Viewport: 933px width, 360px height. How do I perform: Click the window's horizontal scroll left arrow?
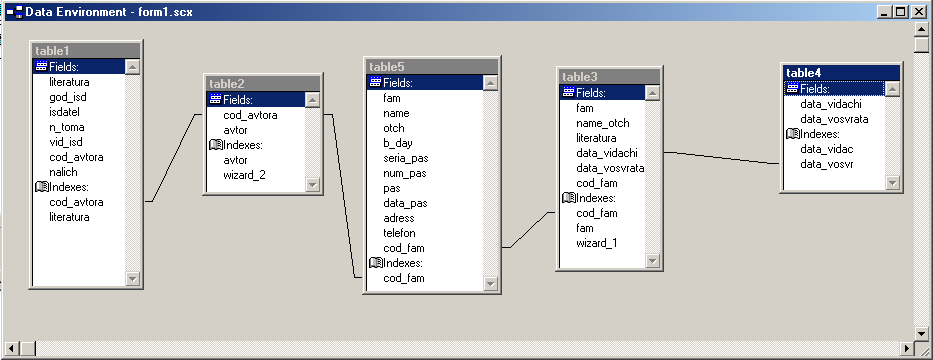click(x=11, y=348)
